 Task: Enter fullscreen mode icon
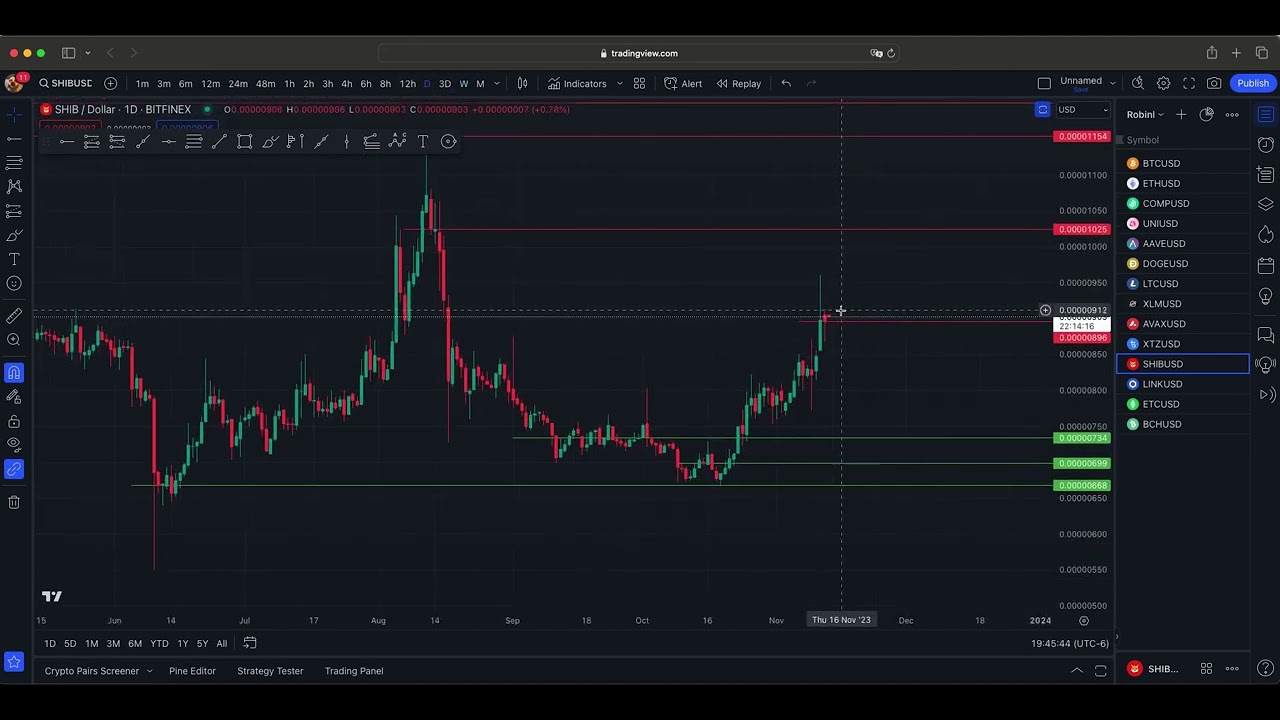1189,84
